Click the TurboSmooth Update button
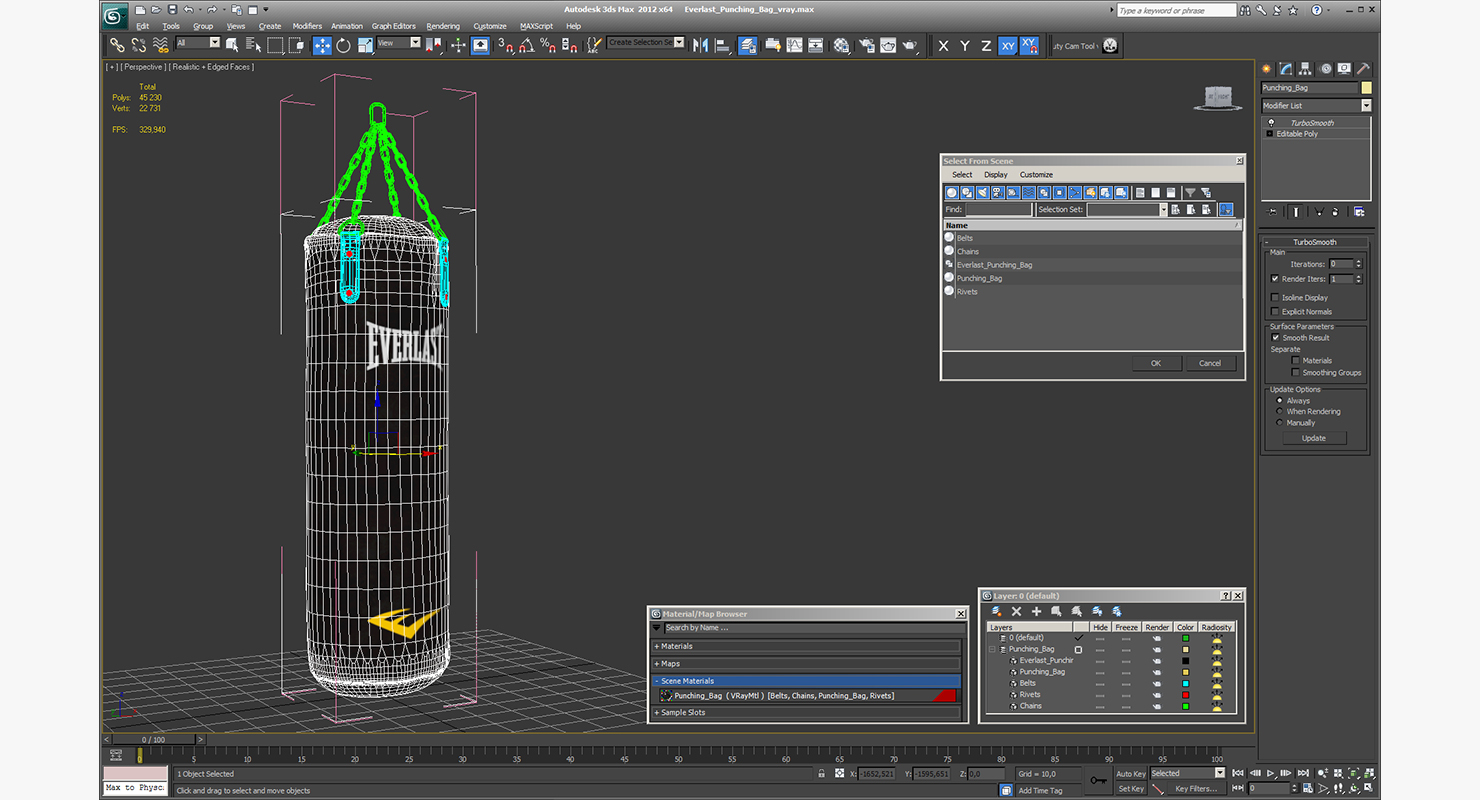1480x800 pixels. [x=1314, y=438]
